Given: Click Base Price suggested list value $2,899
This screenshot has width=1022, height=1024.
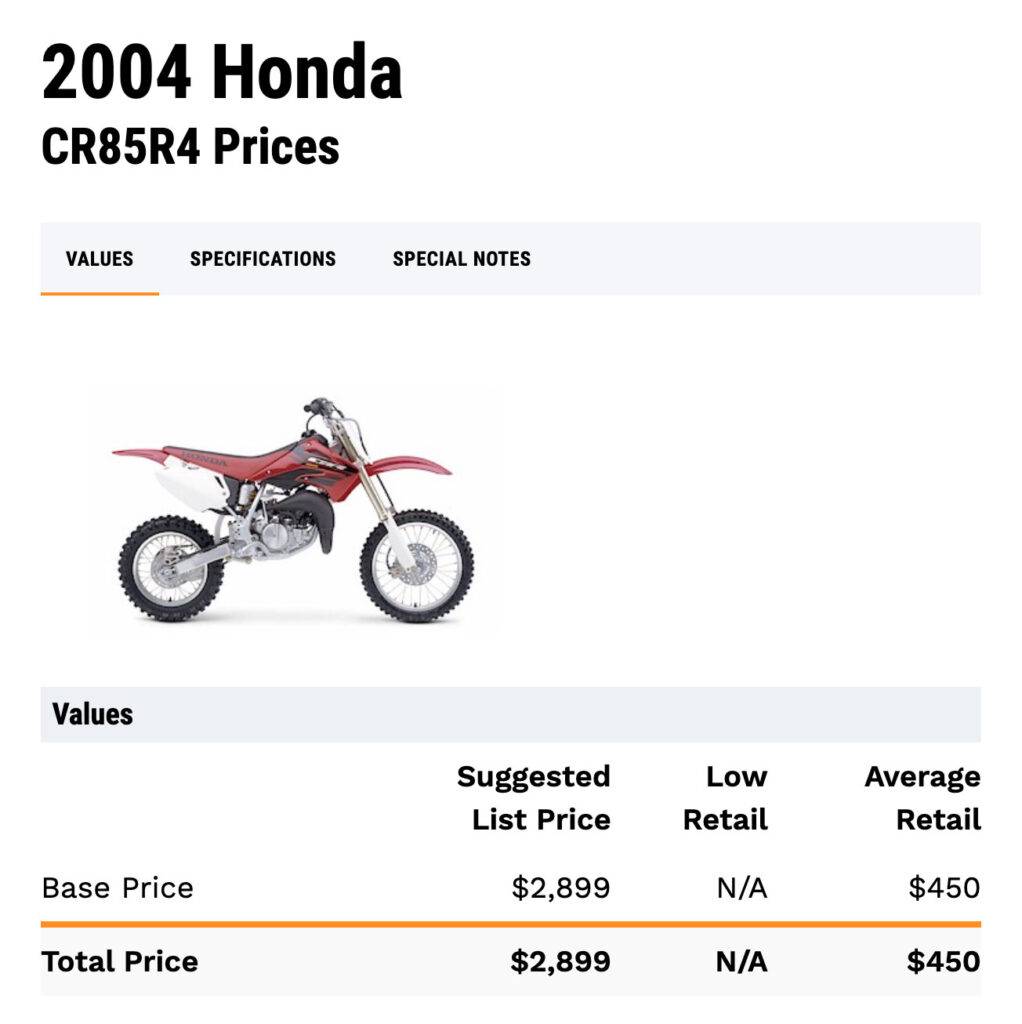Looking at the screenshot, I should (x=560, y=888).
